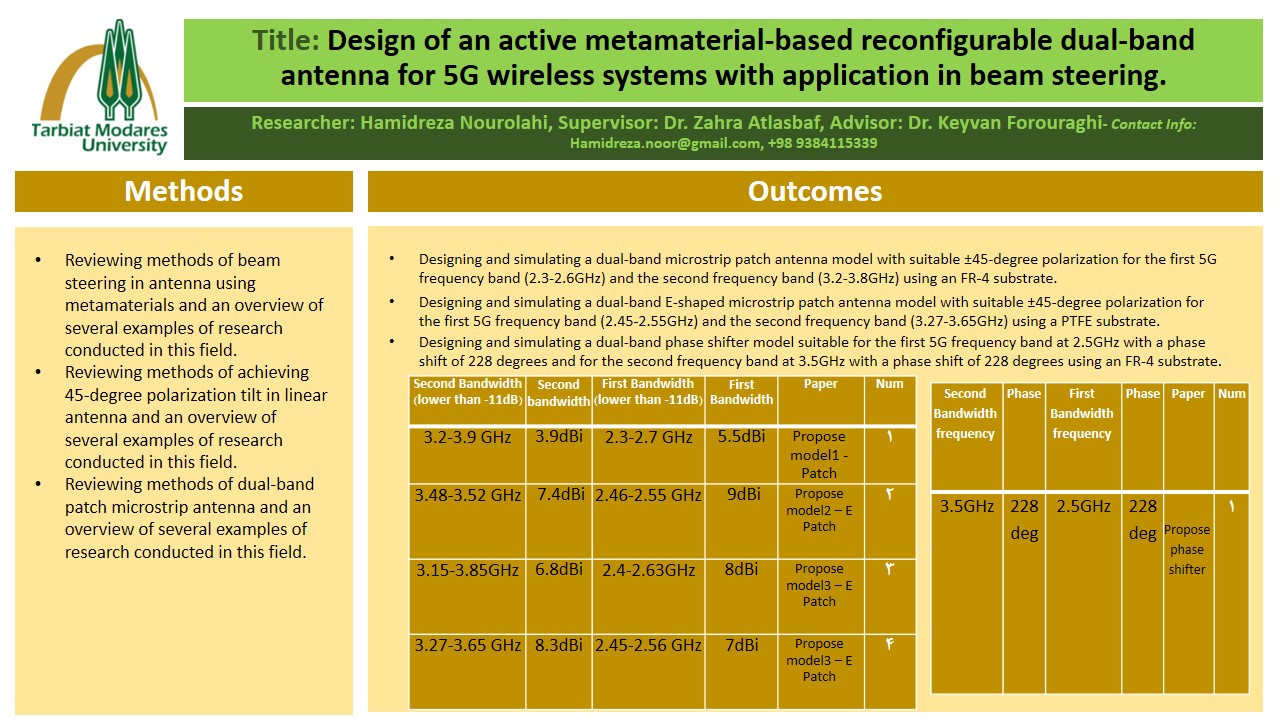Click the Methods section header

pos(183,191)
